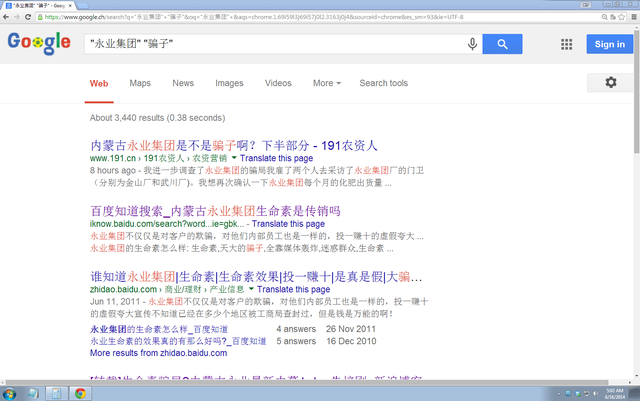640x401 pixels.
Task: Open a new tab next to the search tab
Action: 82,6
